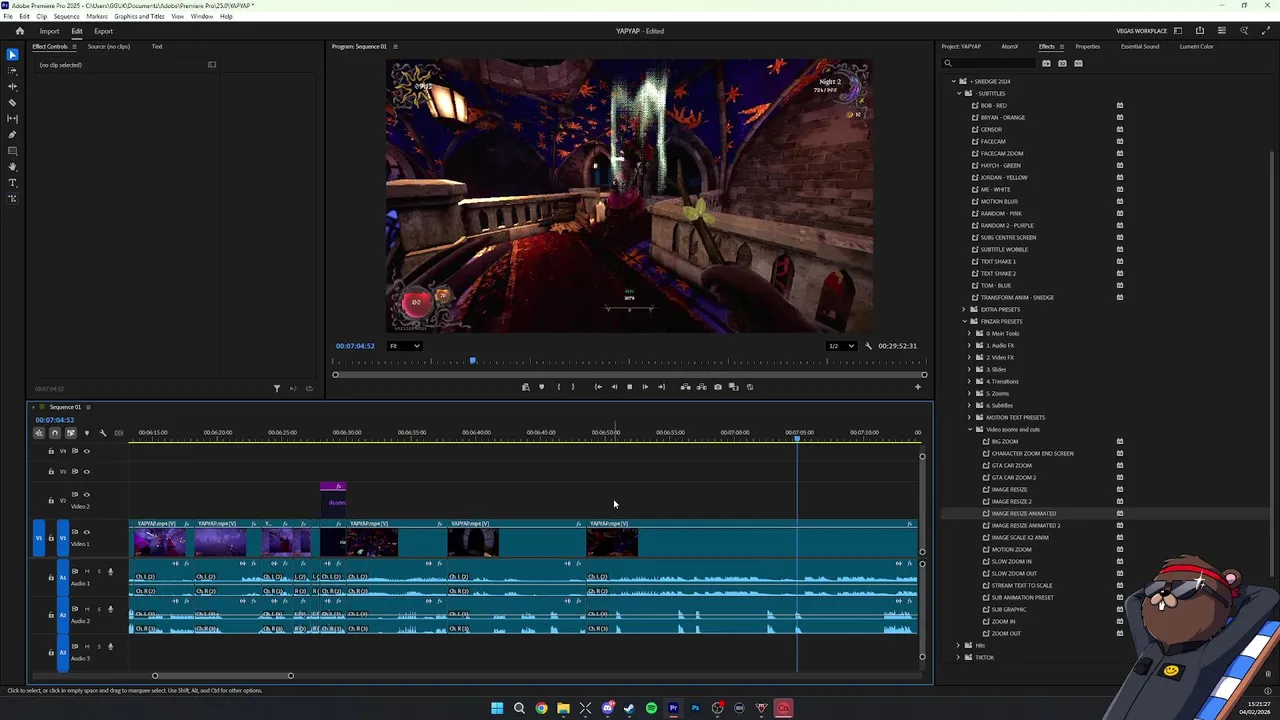Viewport: 1280px width, 720px height.
Task: Click the Import button
Action: coord(49,31)
